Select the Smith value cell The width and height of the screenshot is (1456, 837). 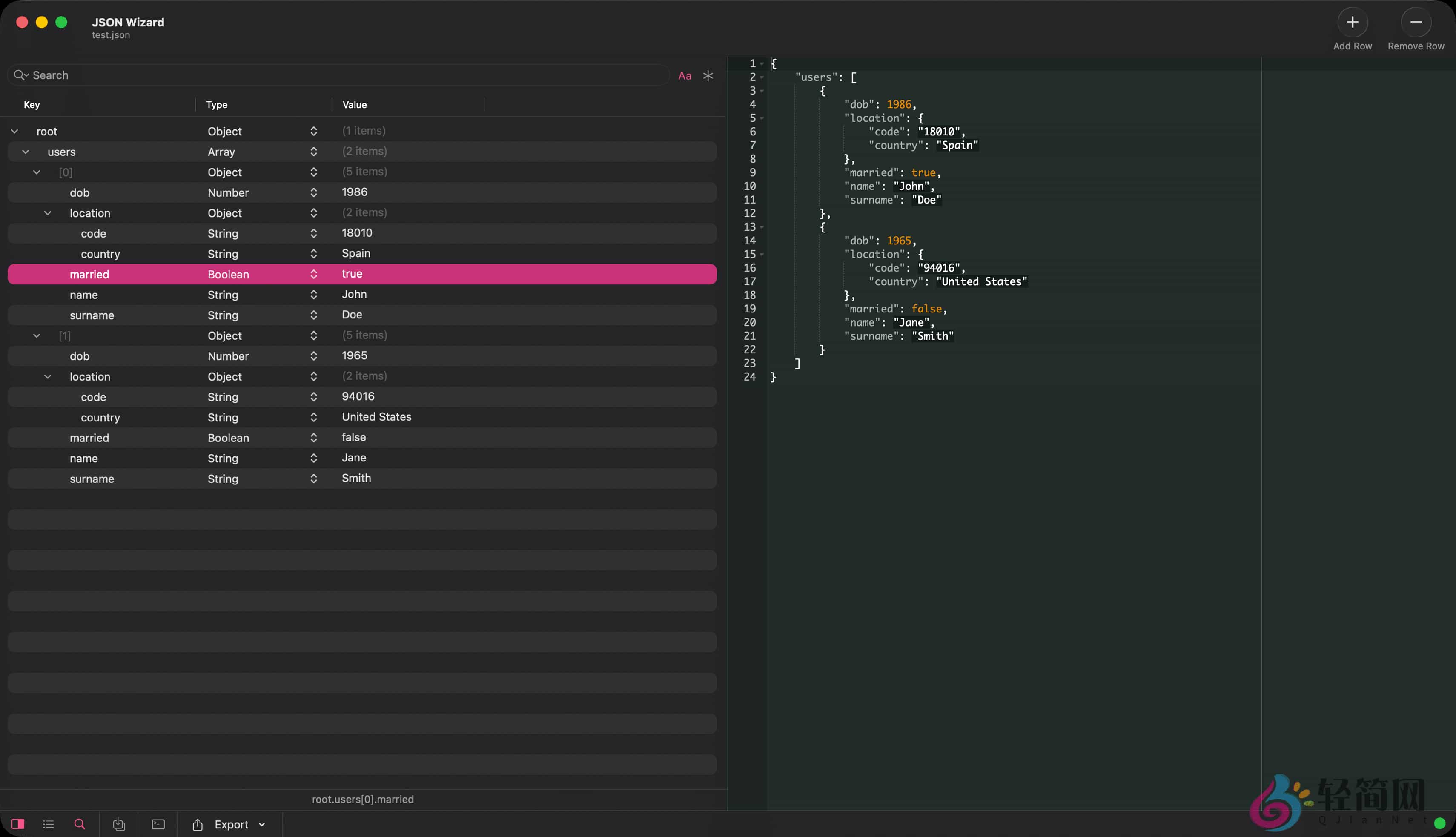[x=356, y=478]
